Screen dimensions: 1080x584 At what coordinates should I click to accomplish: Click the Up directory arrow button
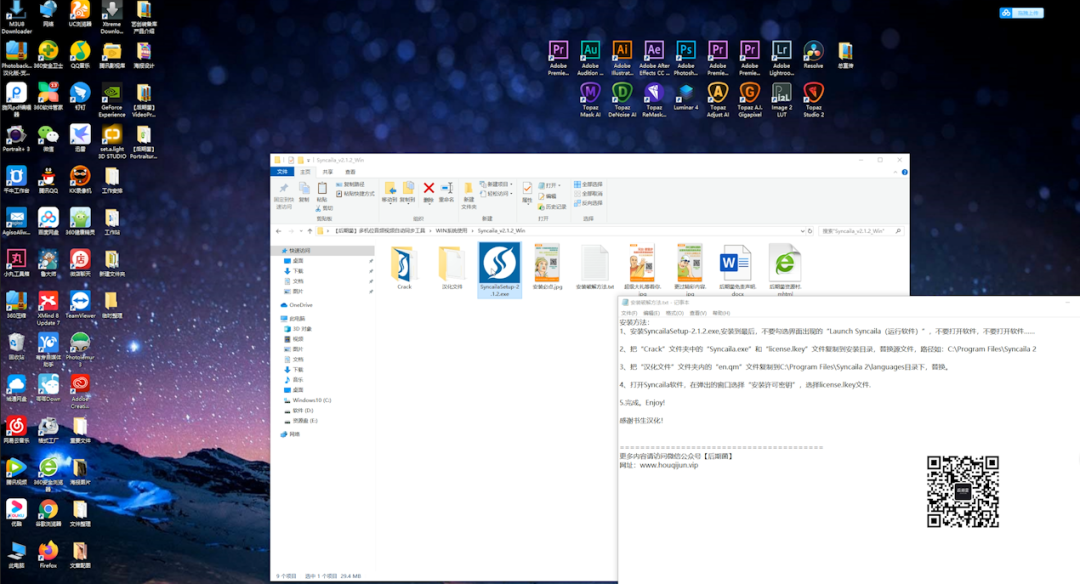pos(310,231)
